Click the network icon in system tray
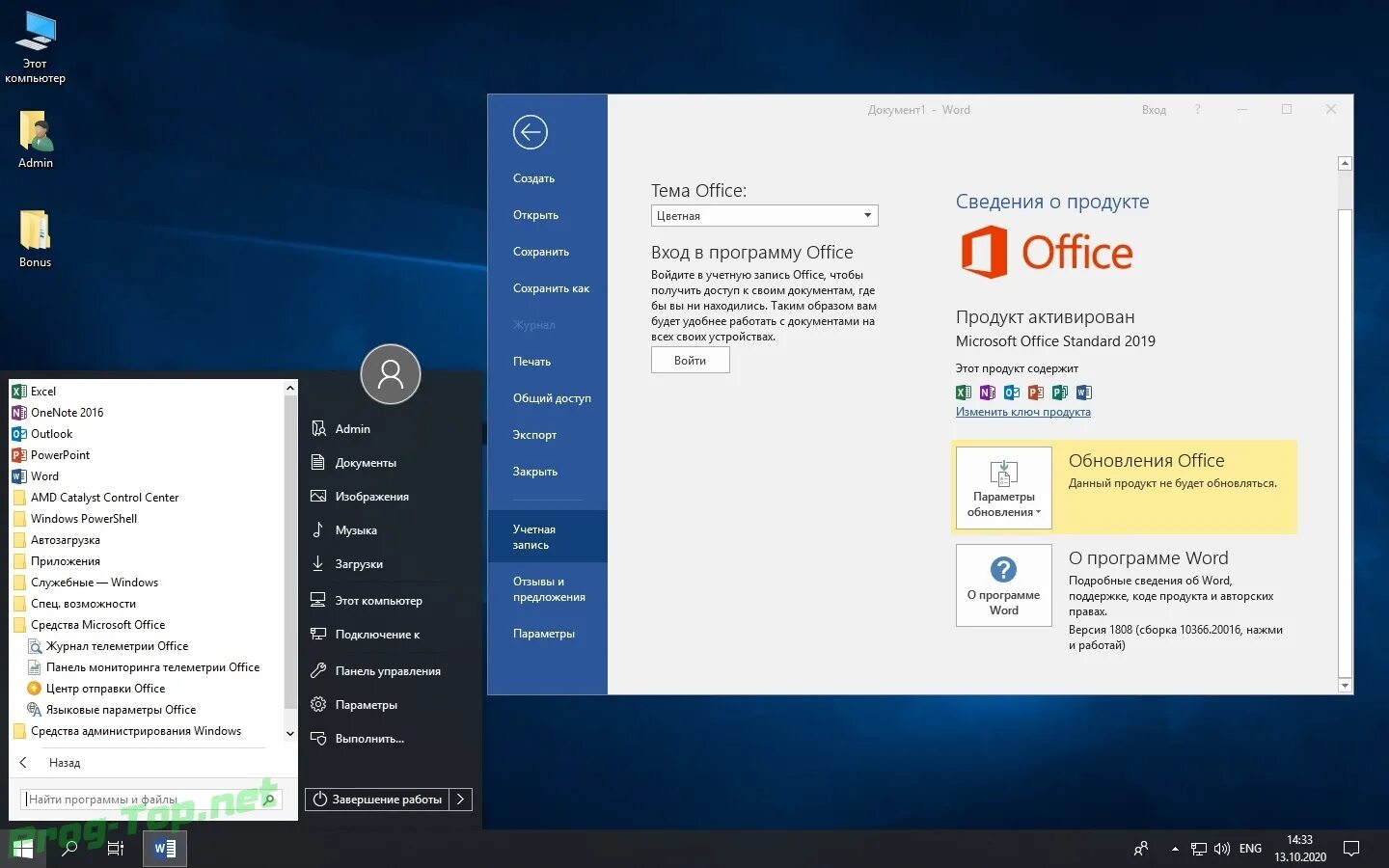This screenshot has width=1389, height=868. click(1199, 849)
